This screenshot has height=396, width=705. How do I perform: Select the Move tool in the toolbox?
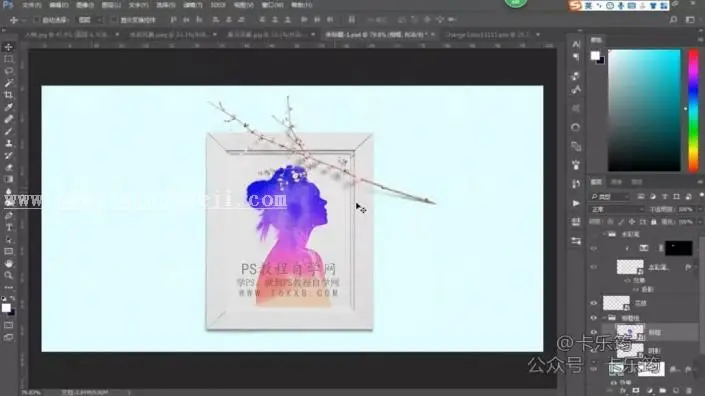point(9,47)
